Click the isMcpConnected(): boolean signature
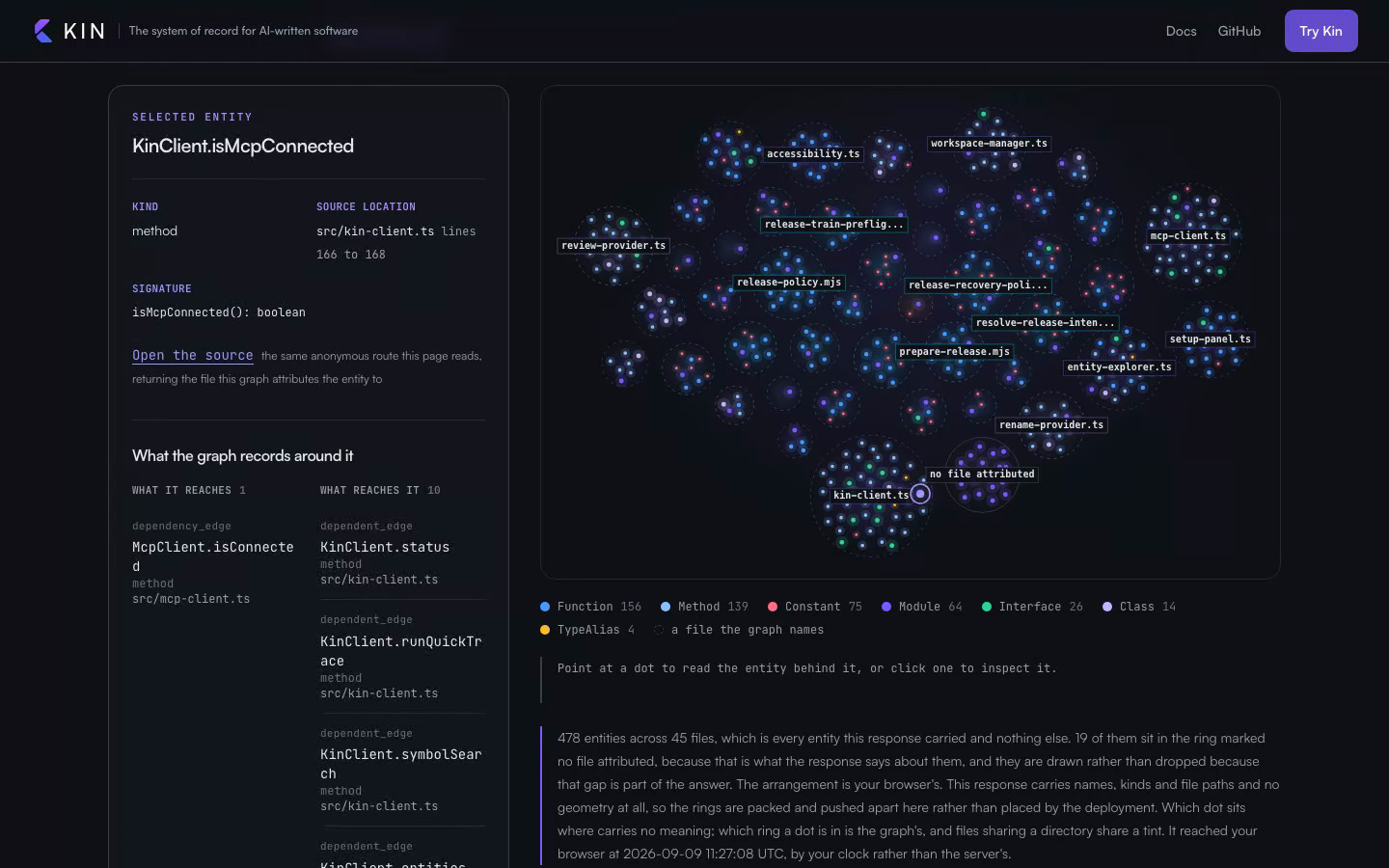 (219, 312)
